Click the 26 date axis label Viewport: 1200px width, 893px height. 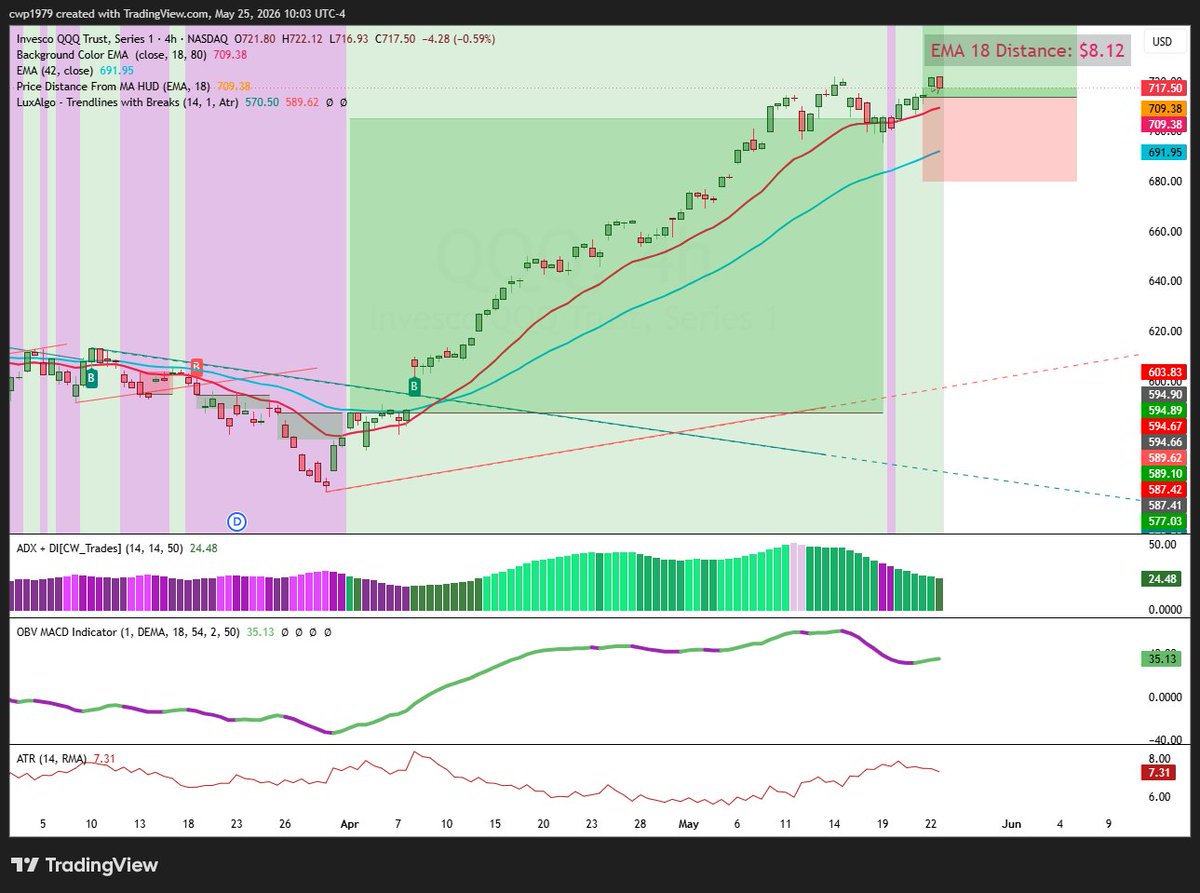pyautogui.click(x=284, y=825)
